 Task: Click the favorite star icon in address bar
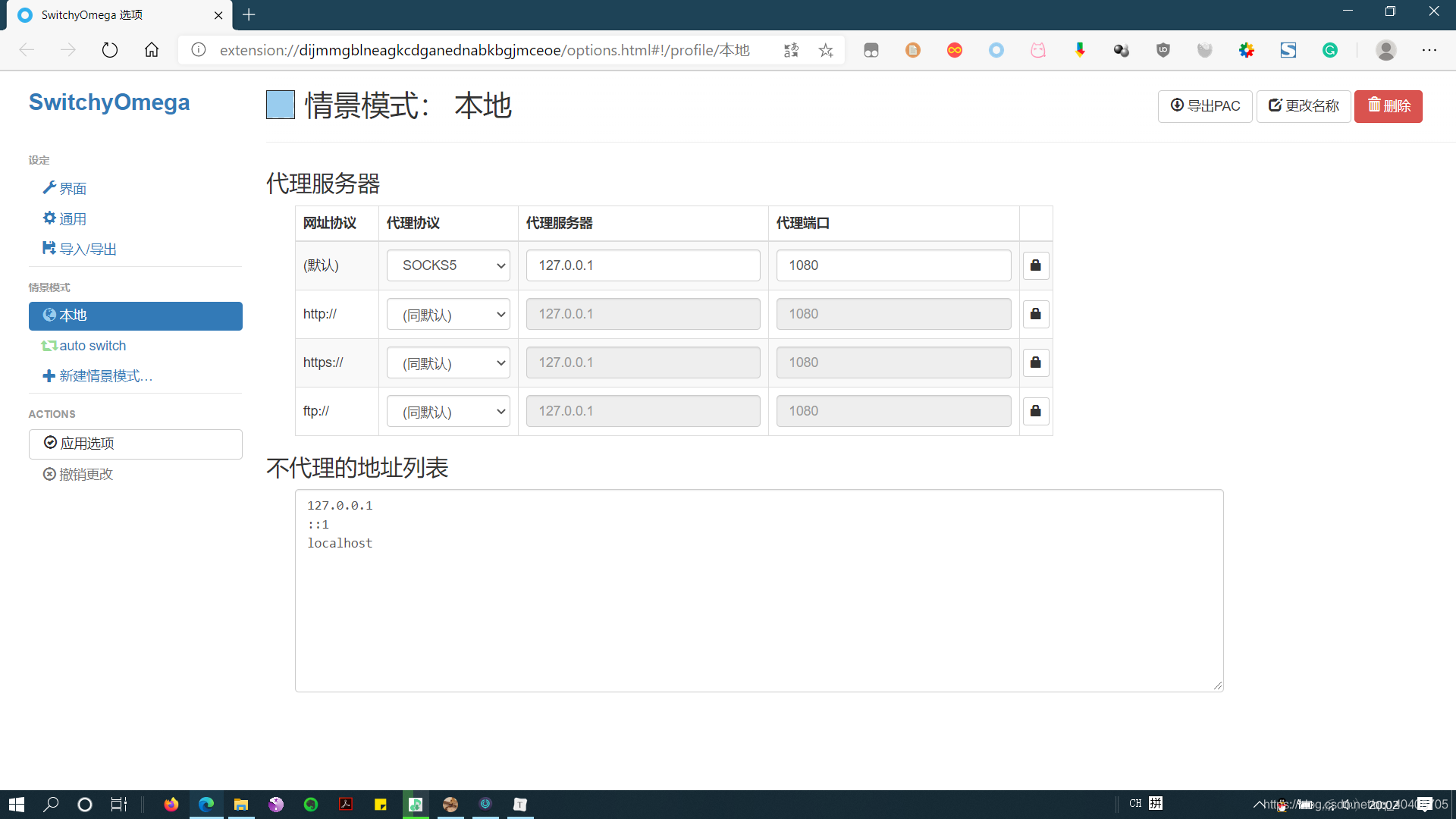pyautogui.click(x=826, y=50)
